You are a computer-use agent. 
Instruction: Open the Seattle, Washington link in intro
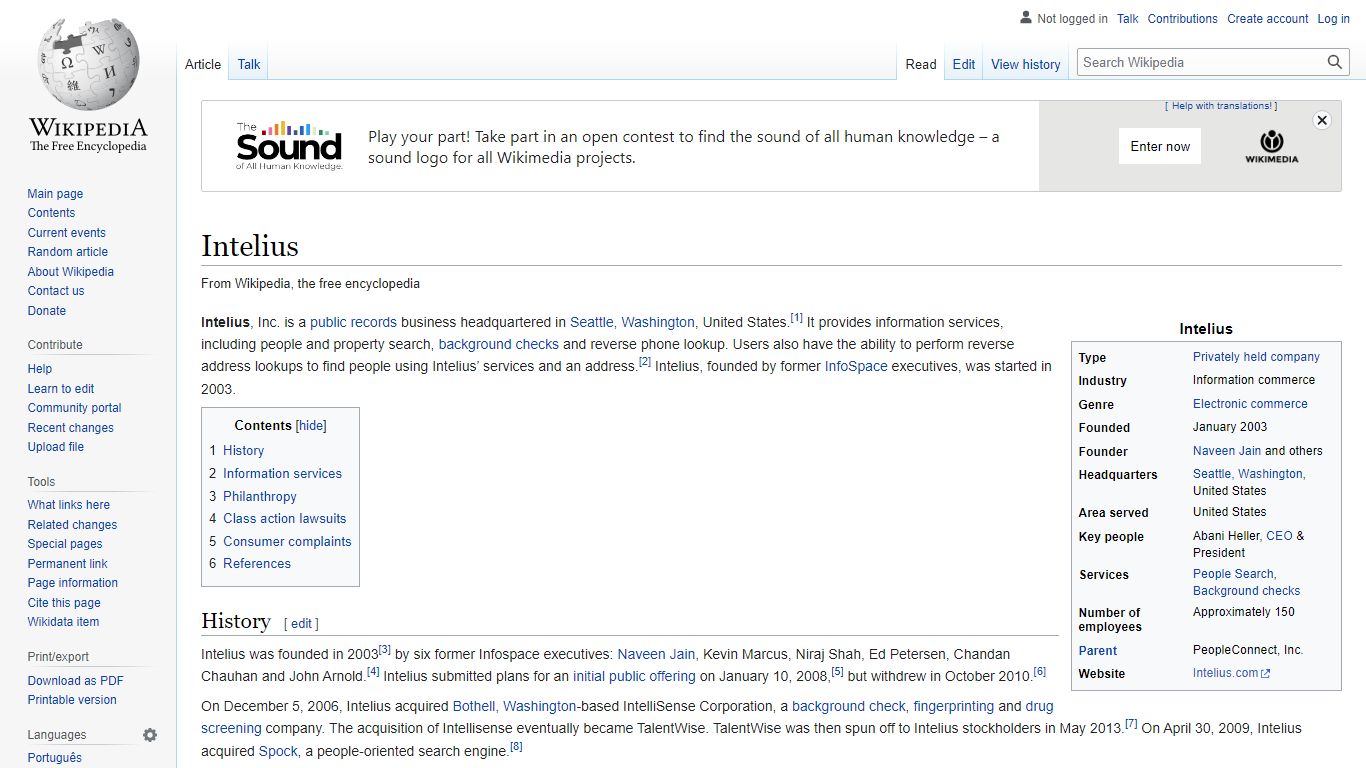coord(632,322)
